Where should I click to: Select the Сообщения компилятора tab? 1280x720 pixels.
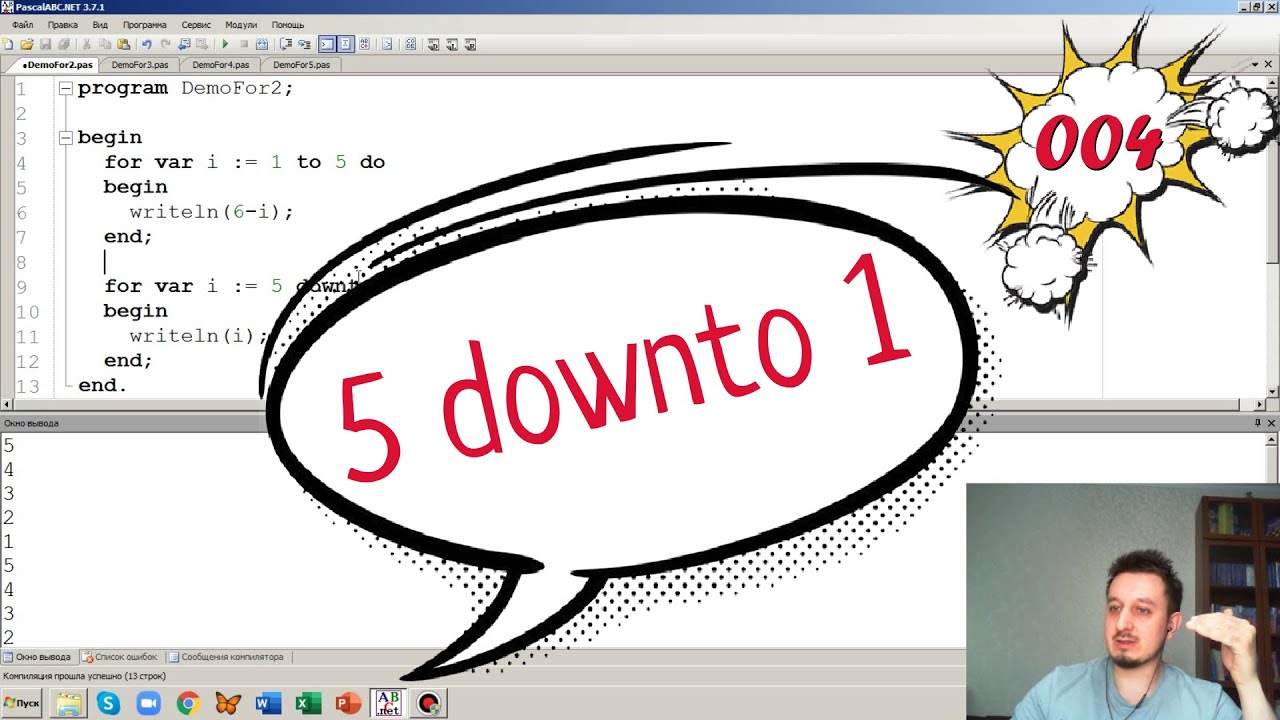pos(226,657)
